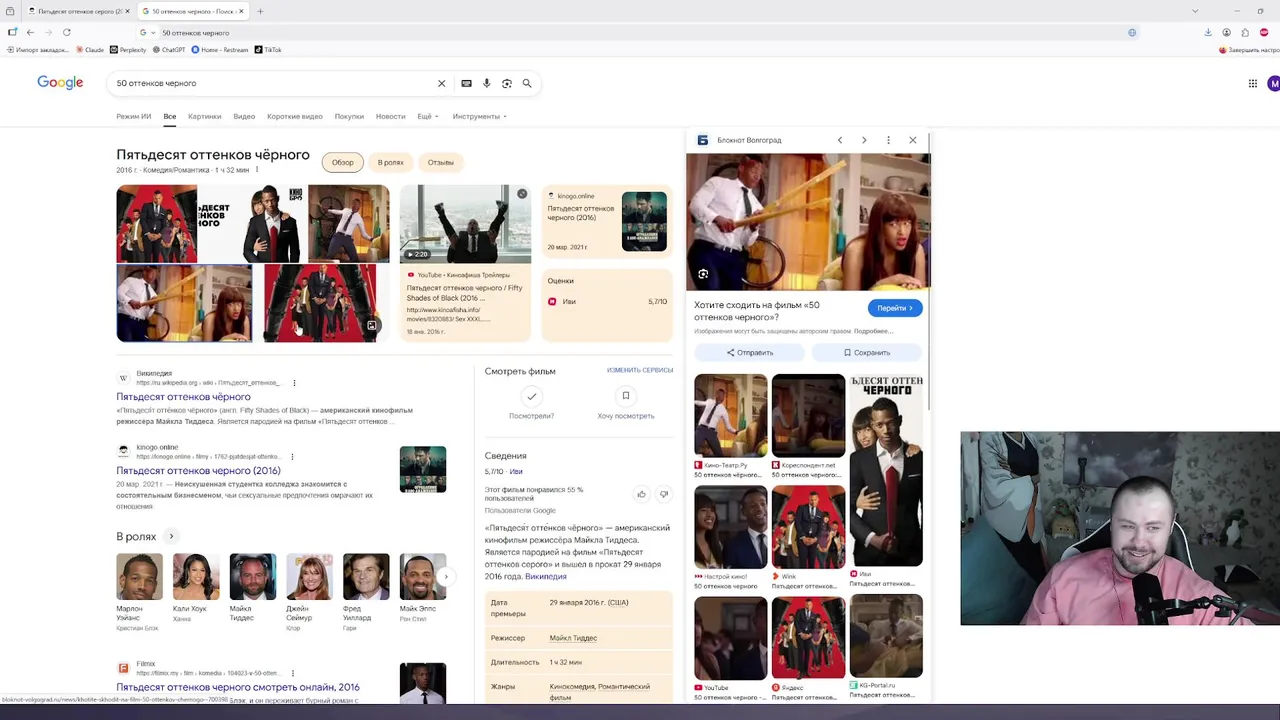Open the address bar search engine dropdown

click(x=148, y=32)
